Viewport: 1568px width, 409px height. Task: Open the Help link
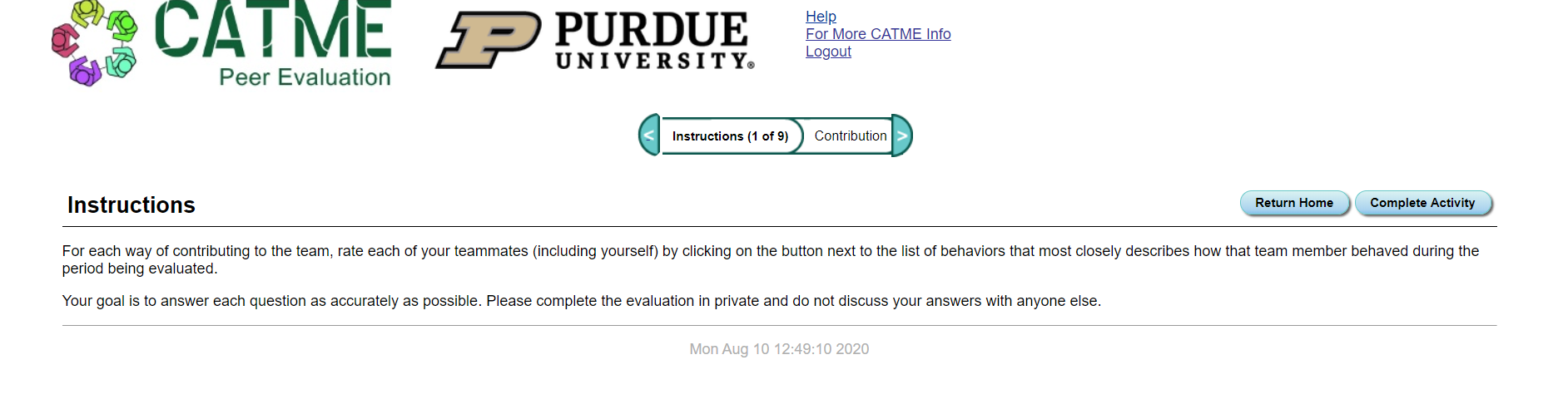pyautogui.click(x=821, y=17)
